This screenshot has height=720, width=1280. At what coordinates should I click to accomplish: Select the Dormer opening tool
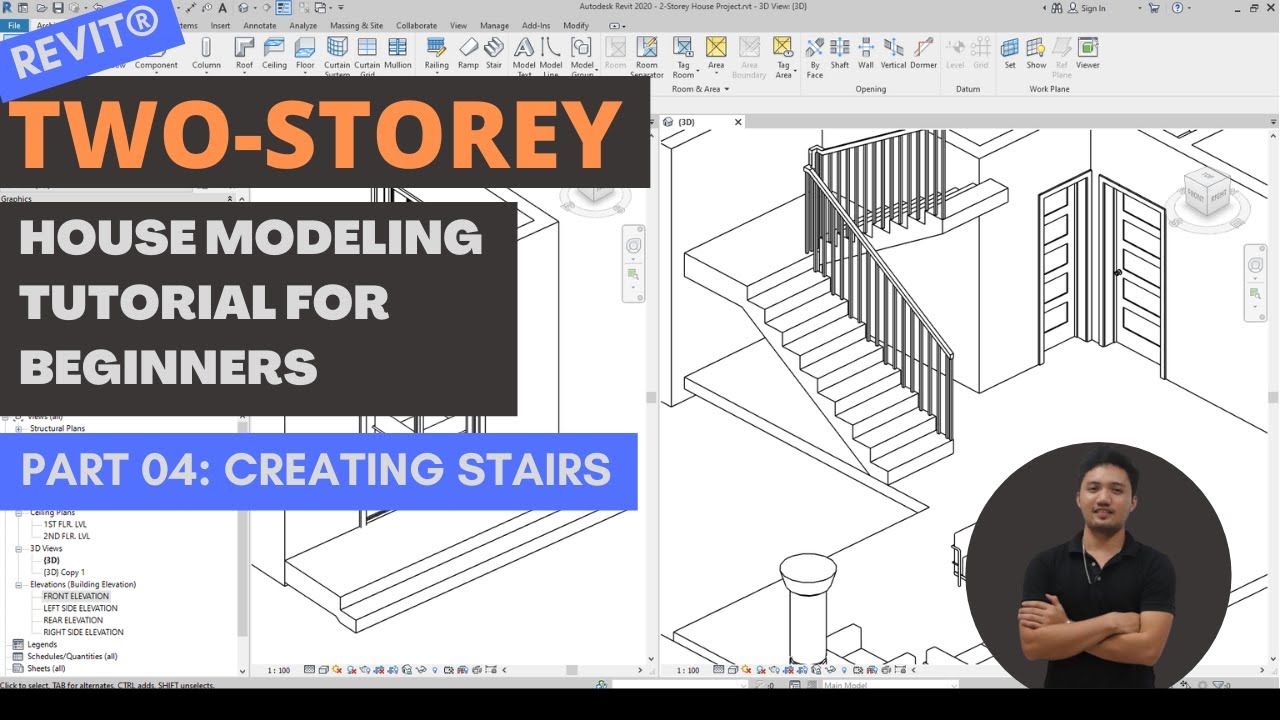click(x=924, y=53)
